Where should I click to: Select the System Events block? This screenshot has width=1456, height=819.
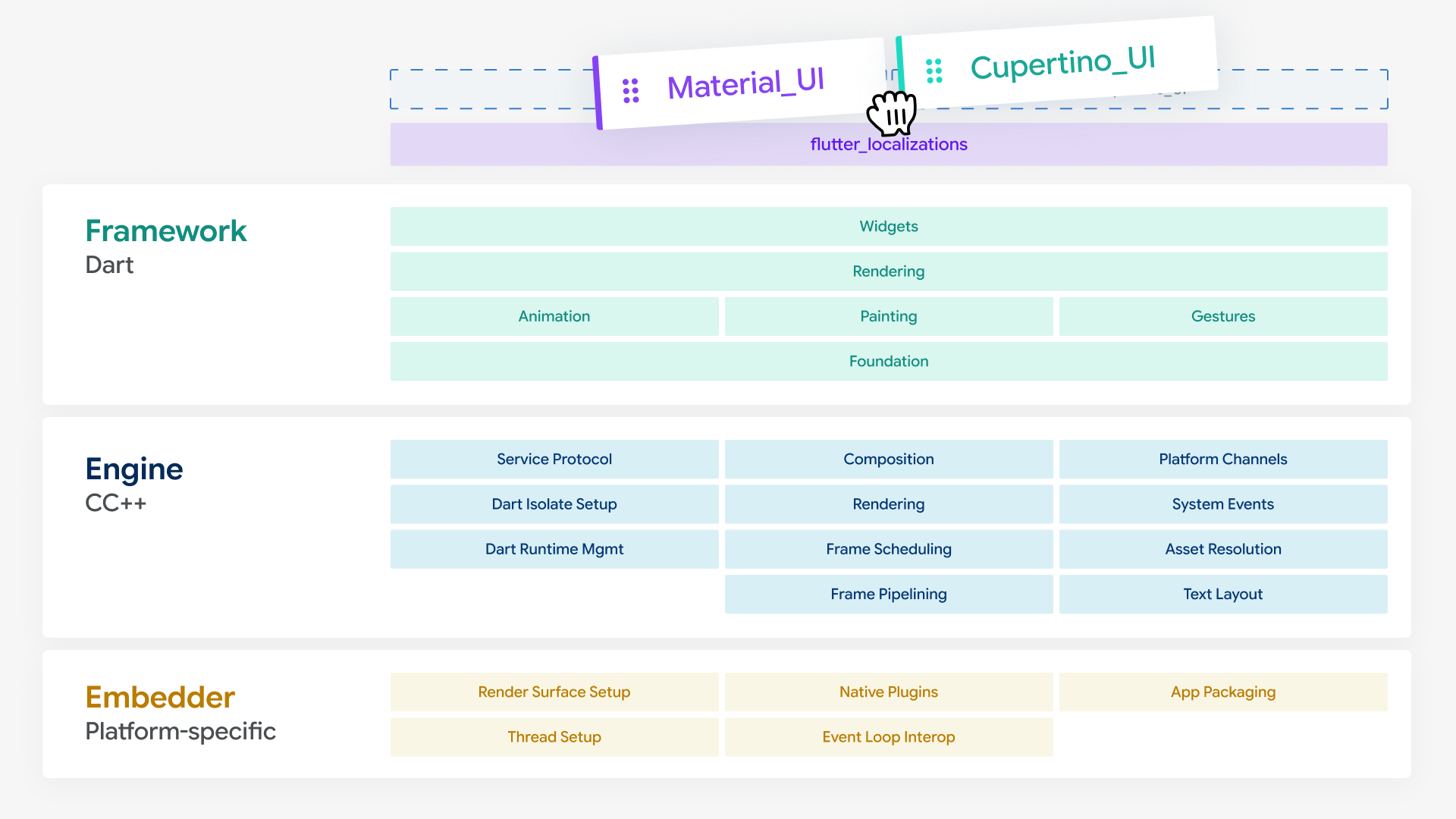click(x=1223, y=504)
